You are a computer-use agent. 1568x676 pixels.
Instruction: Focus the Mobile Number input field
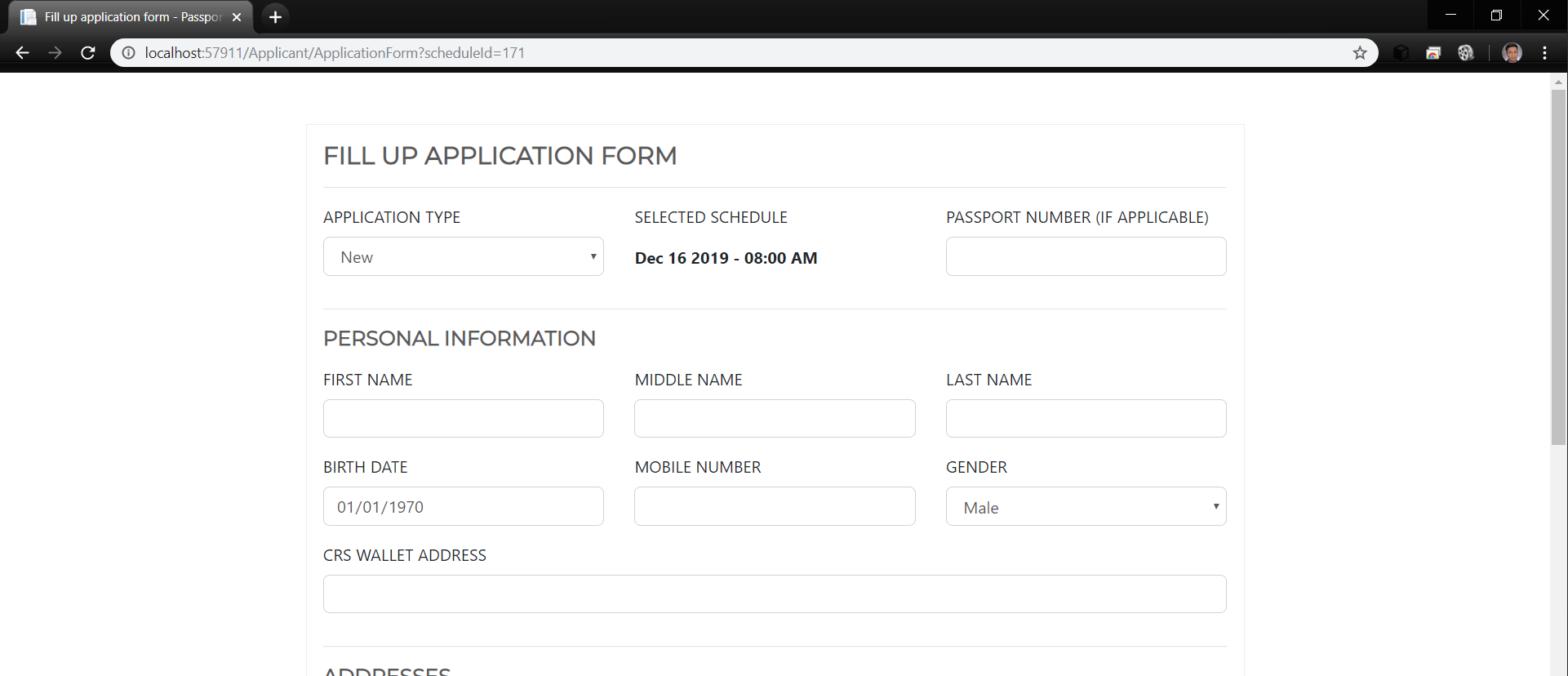775,506
